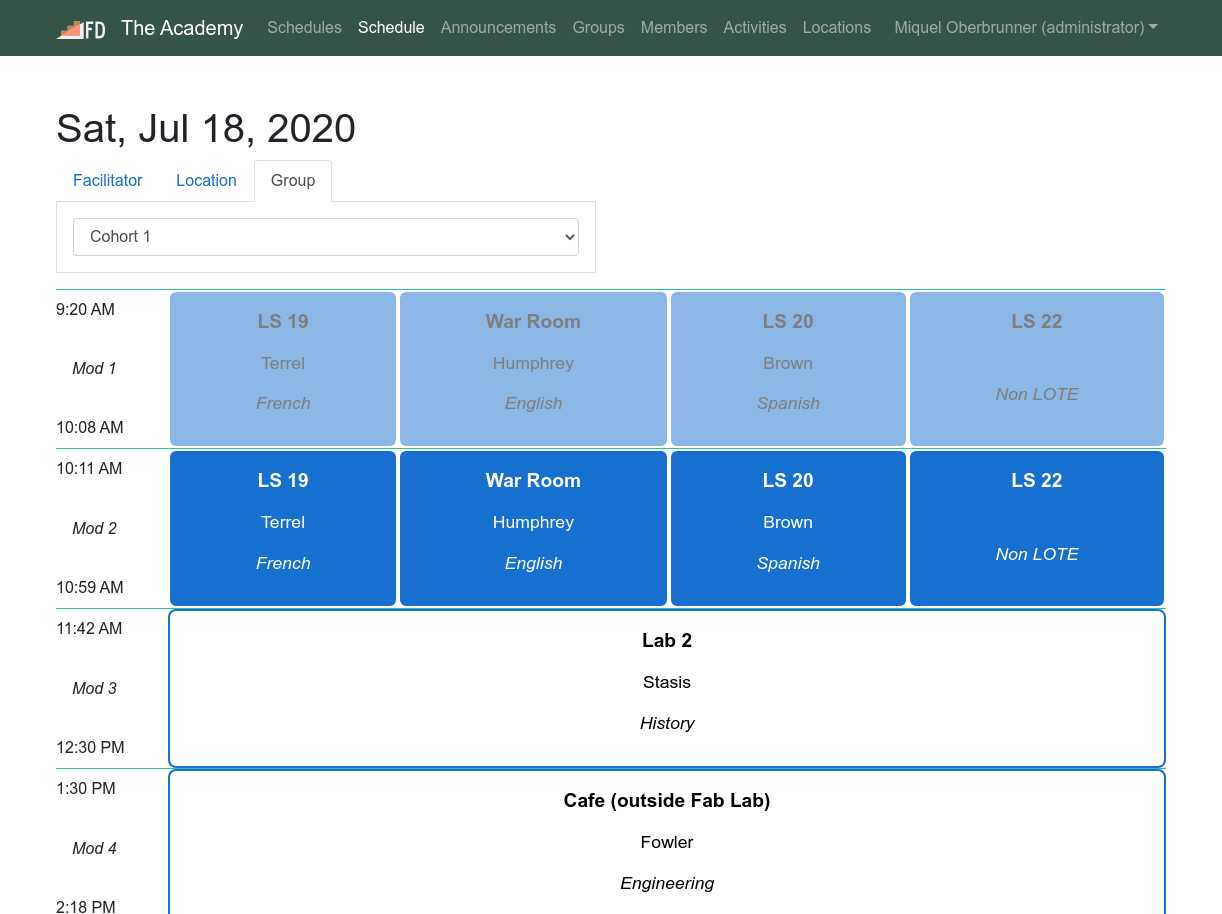Viewport: 1222px width, 914px height.
Task: Switch to the Facilitator tab
Action: point(108,181)
